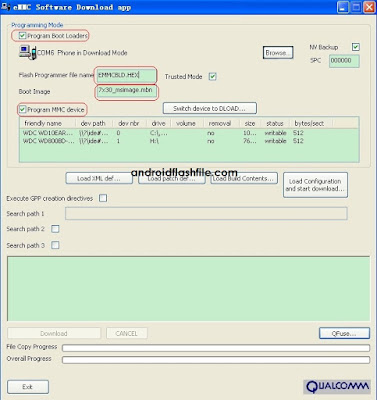This screenshot has height=400, width=377.
Task: Click the volume column header
Action: click(186, 123)
